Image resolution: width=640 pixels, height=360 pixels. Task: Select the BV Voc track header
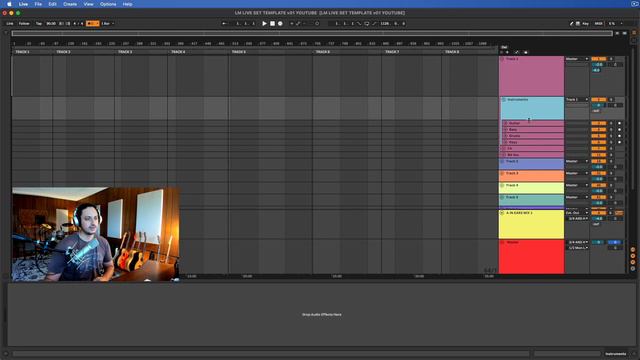pyautogui.click(x=532, y=155)
